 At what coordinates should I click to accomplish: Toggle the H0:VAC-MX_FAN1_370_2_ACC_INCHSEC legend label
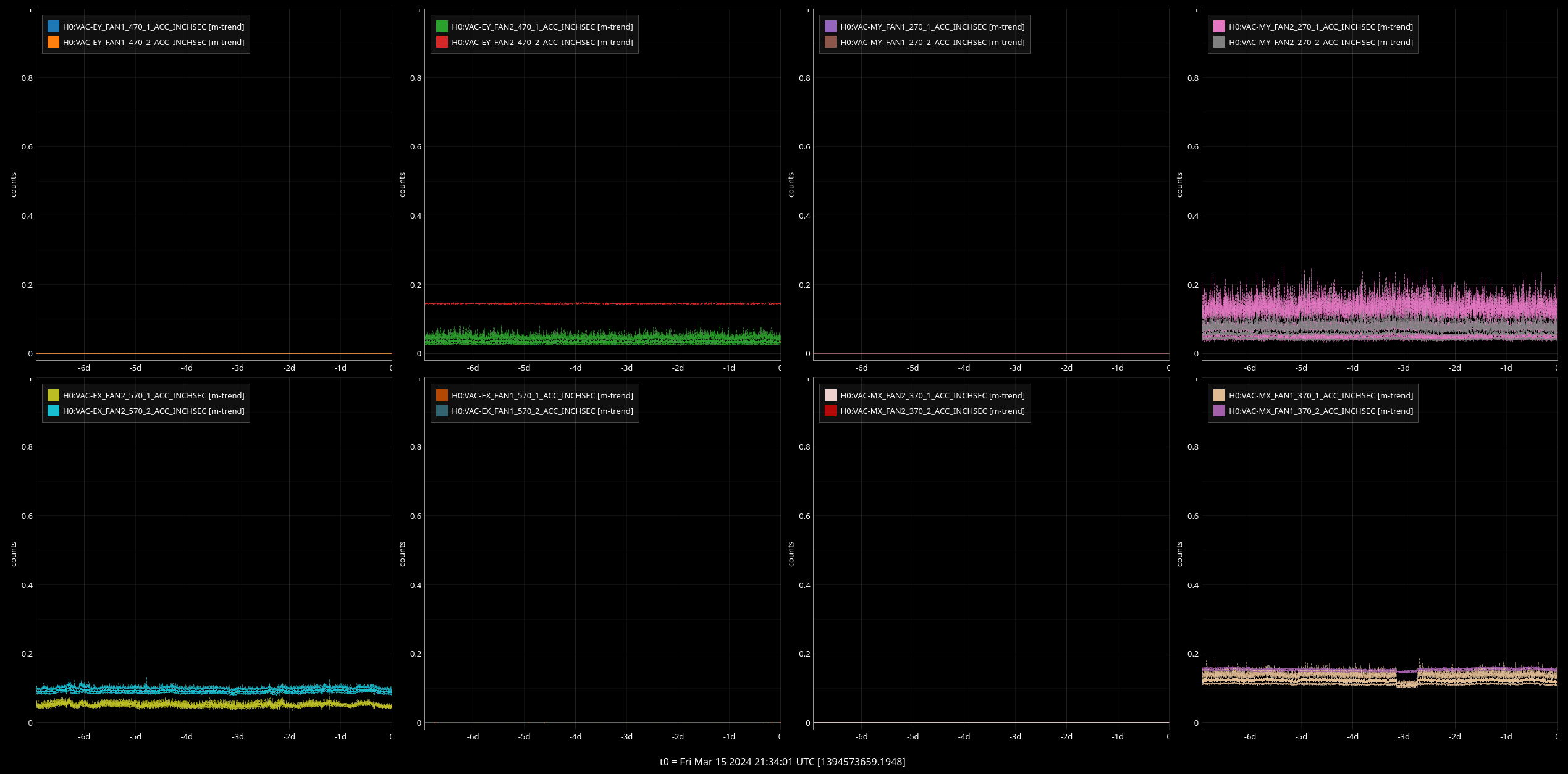[1320, 411]
